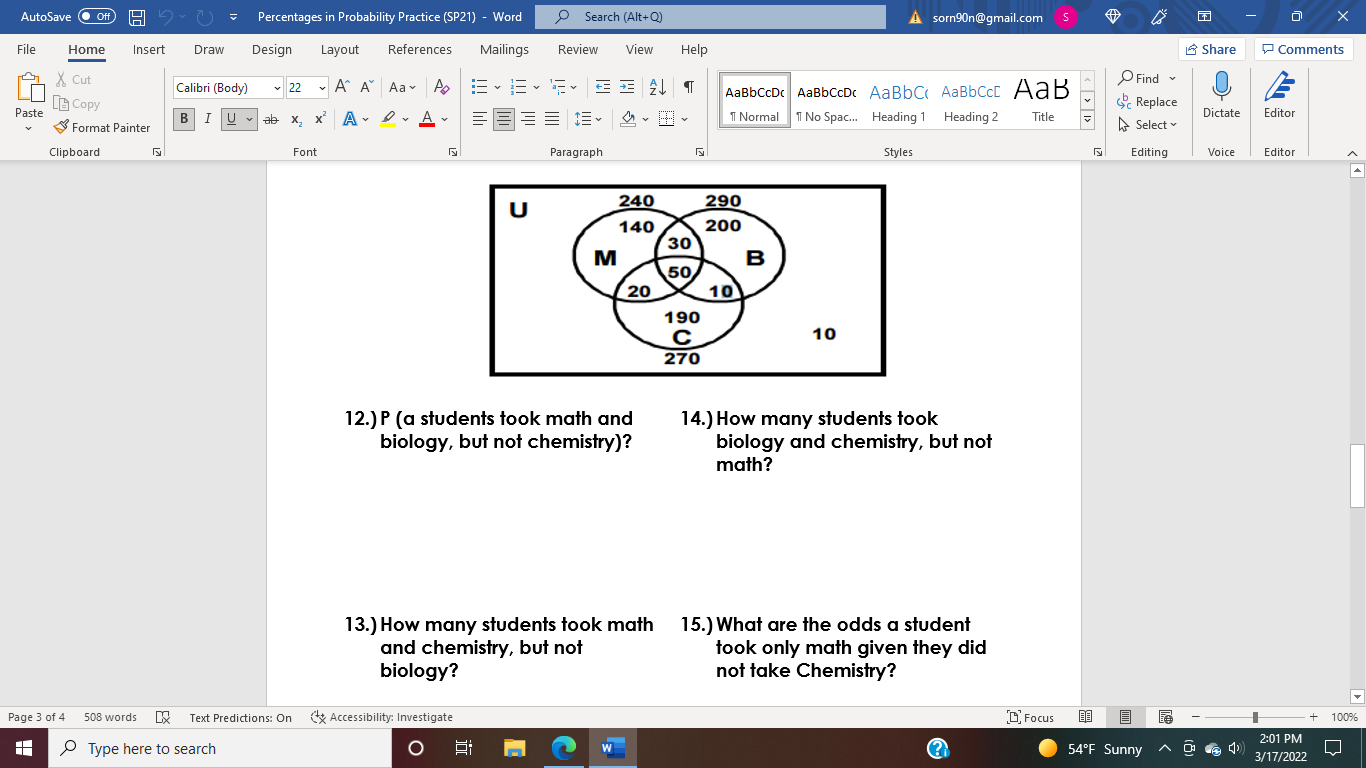Increase font size with the larger A icon
Viewport: 1366px width, 768px height.
tap(342, 87)
